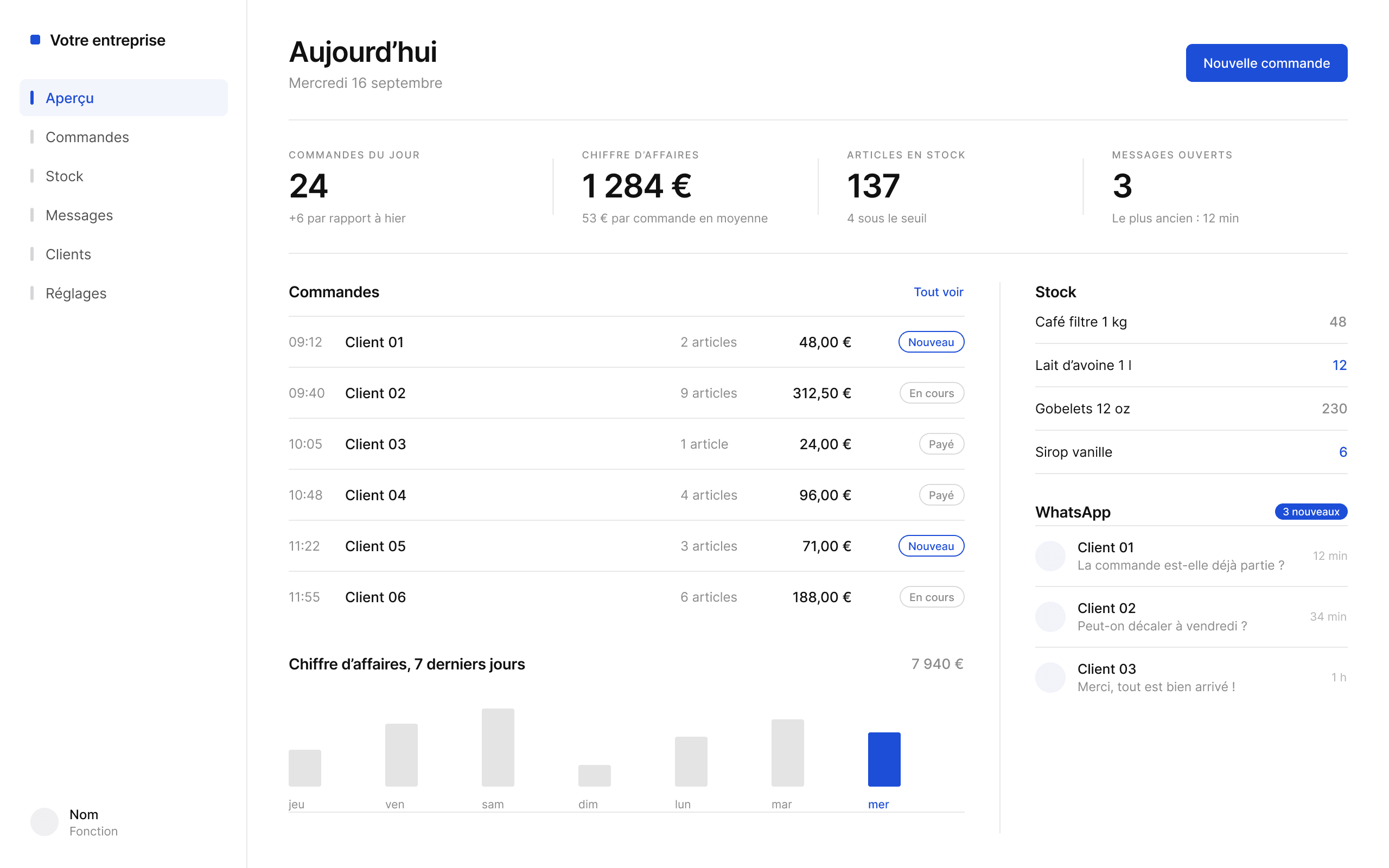The height and width of the screenshot is (868, 1389).
Task: Open Client 03 avatar in WhatsApp list
Action: tap(1050, 678)
